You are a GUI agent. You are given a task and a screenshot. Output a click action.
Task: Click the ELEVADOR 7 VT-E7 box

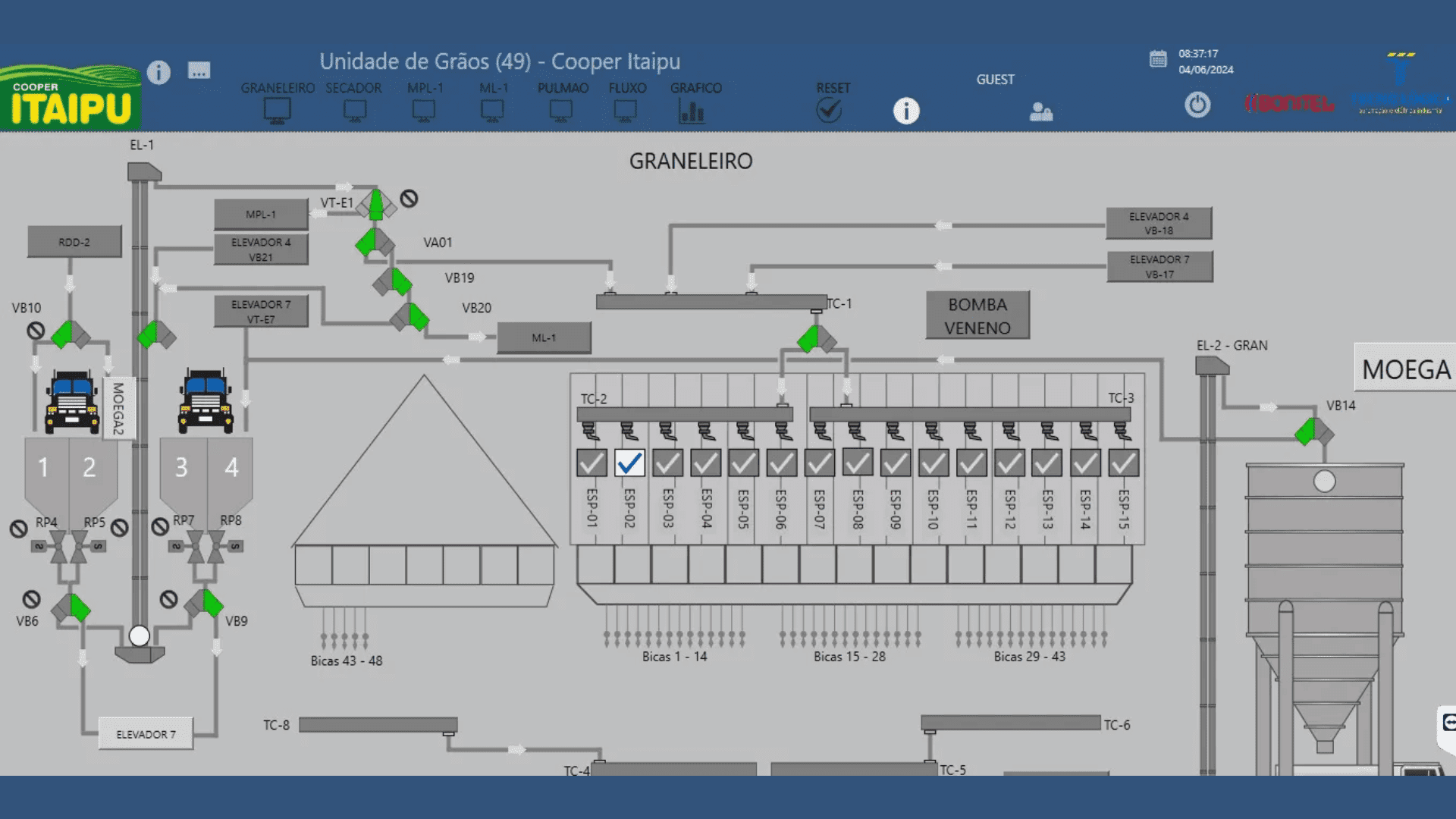261,312
